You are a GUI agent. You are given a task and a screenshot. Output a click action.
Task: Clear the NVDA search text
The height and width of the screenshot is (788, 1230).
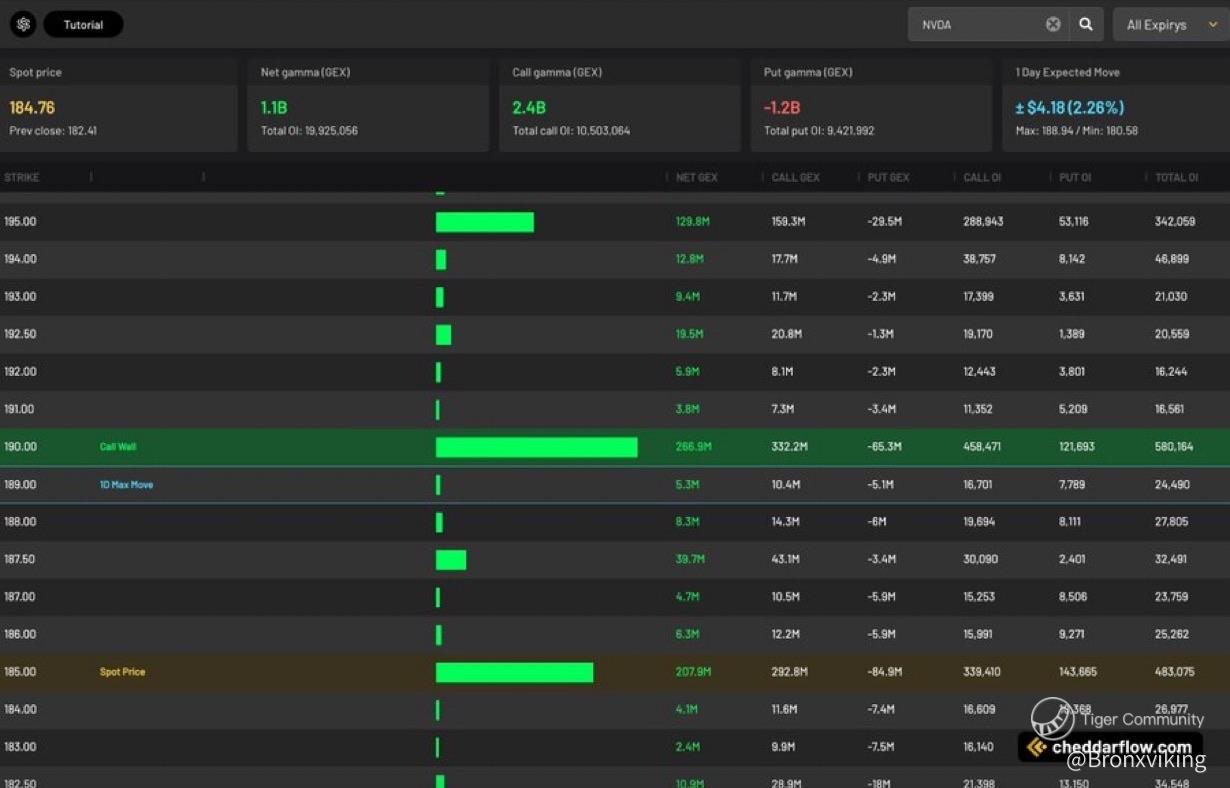[x=1053, y=25]
